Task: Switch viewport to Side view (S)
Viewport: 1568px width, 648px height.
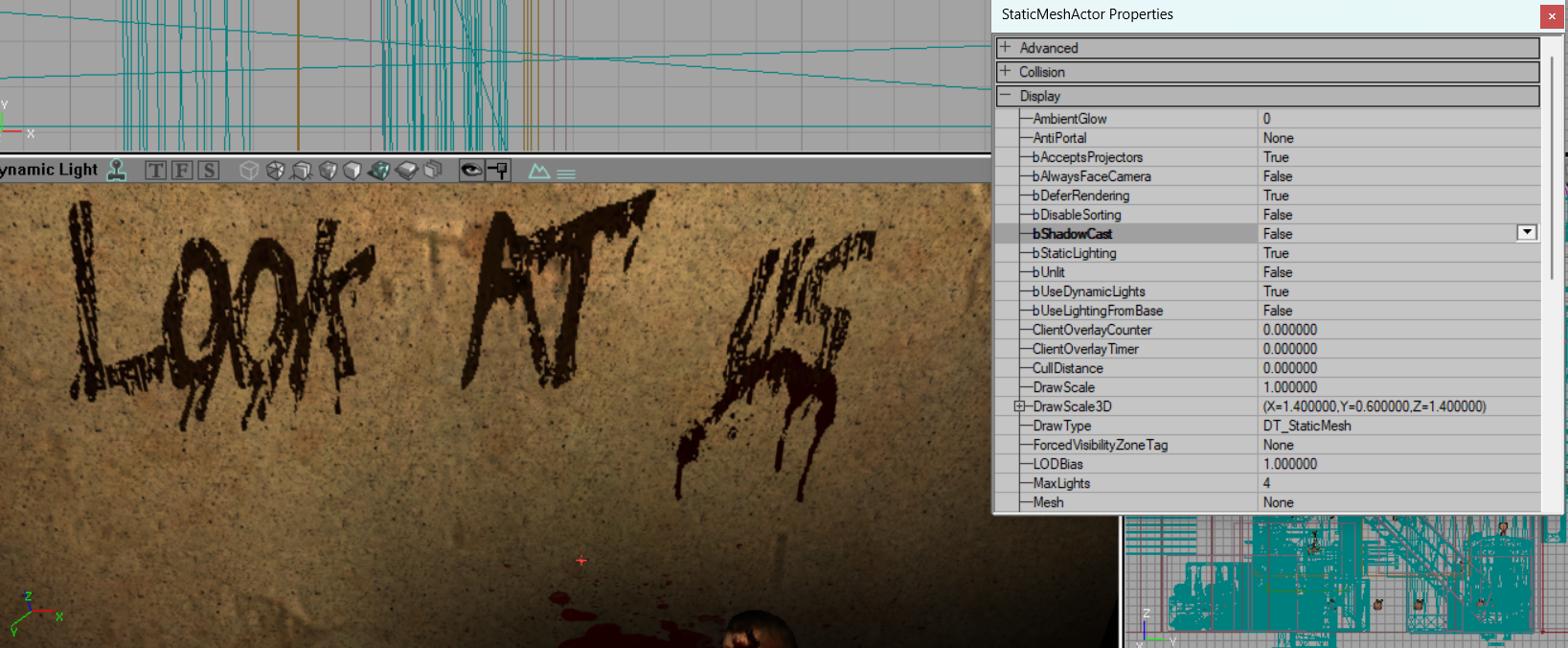Action: (208, 171)
